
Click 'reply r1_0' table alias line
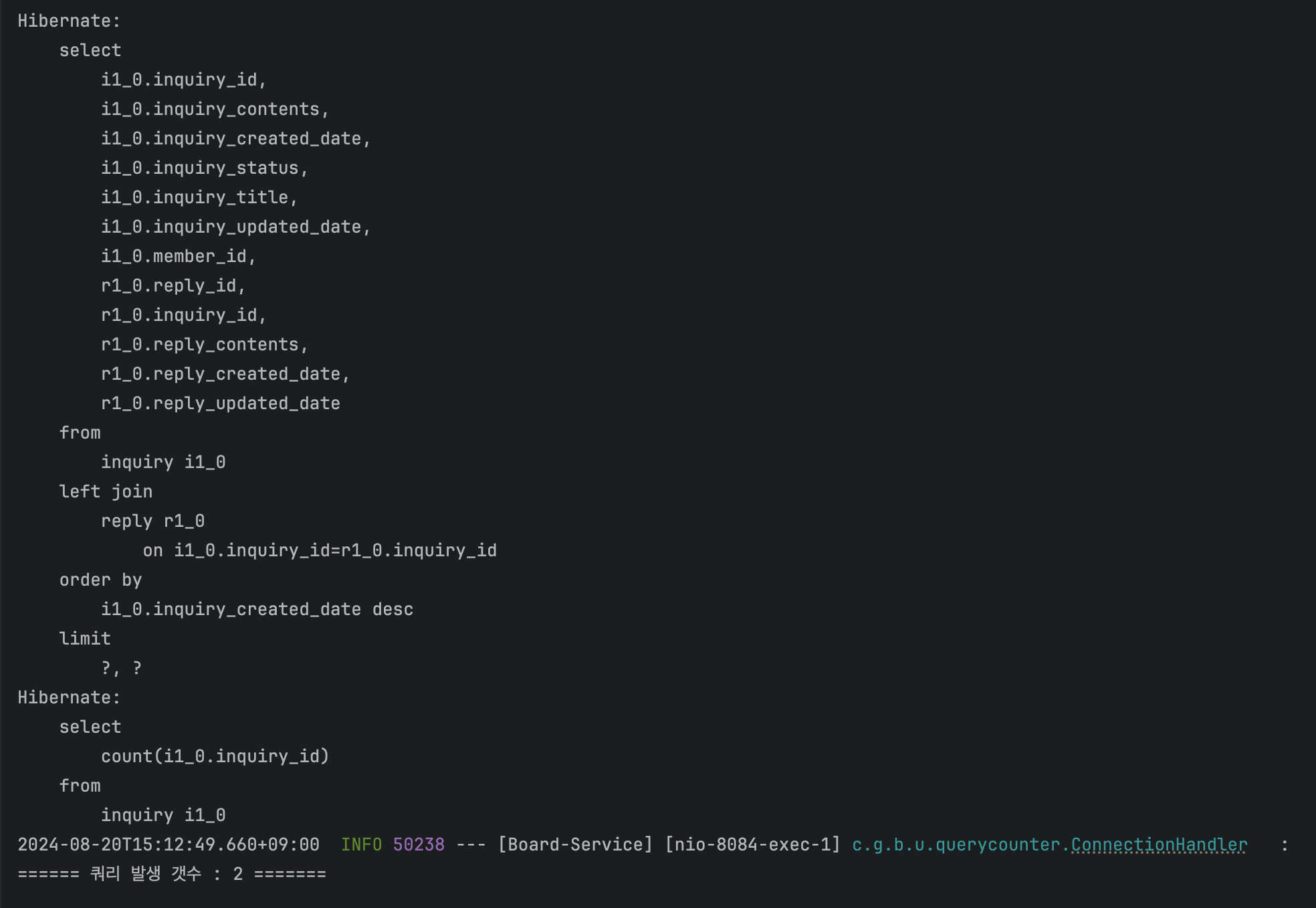pos(152,521)
